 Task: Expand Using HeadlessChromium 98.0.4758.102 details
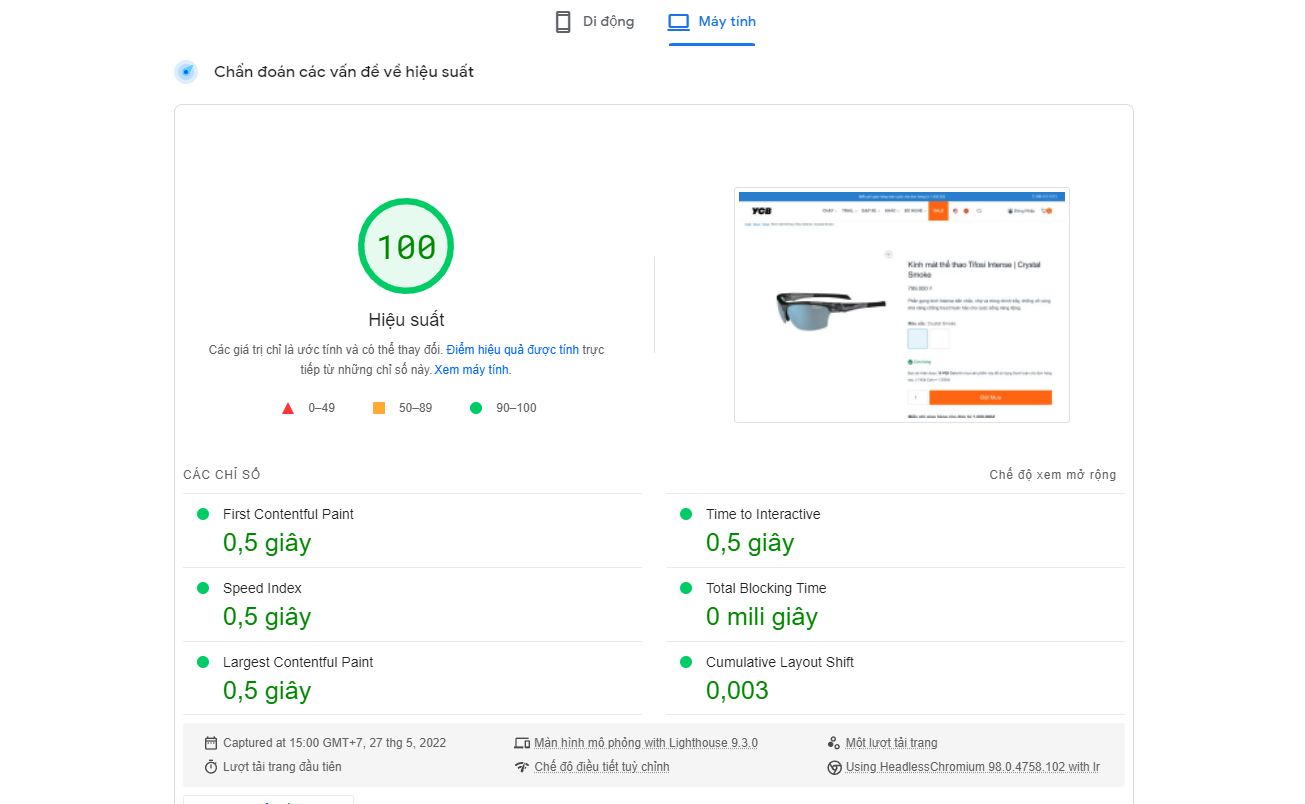click(x=972, y=767)
